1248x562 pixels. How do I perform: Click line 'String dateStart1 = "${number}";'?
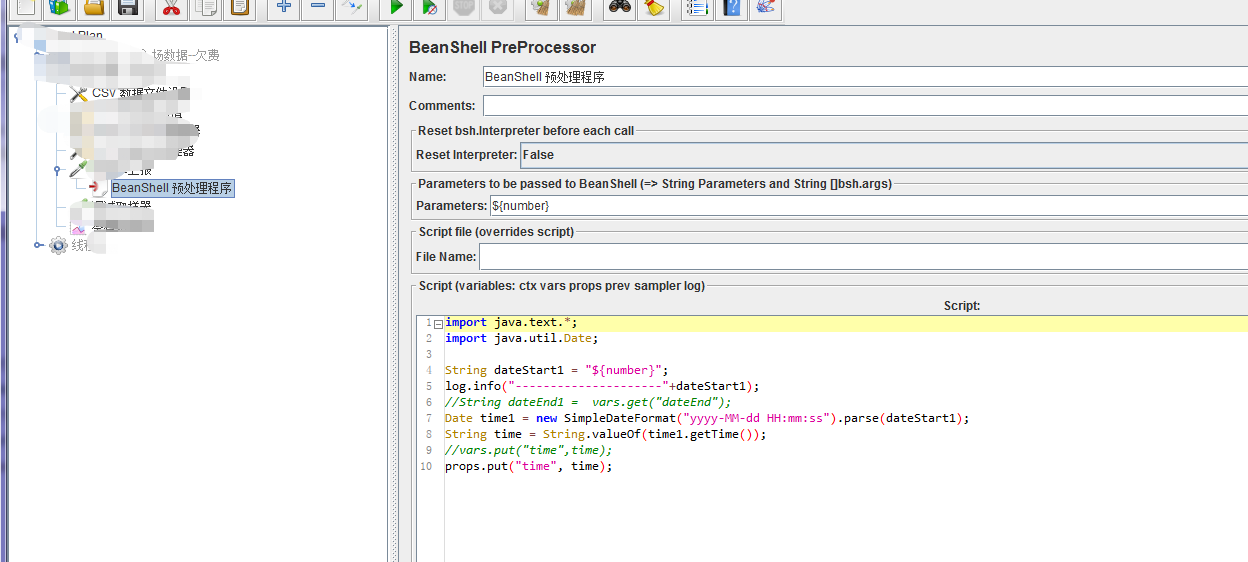556,370
